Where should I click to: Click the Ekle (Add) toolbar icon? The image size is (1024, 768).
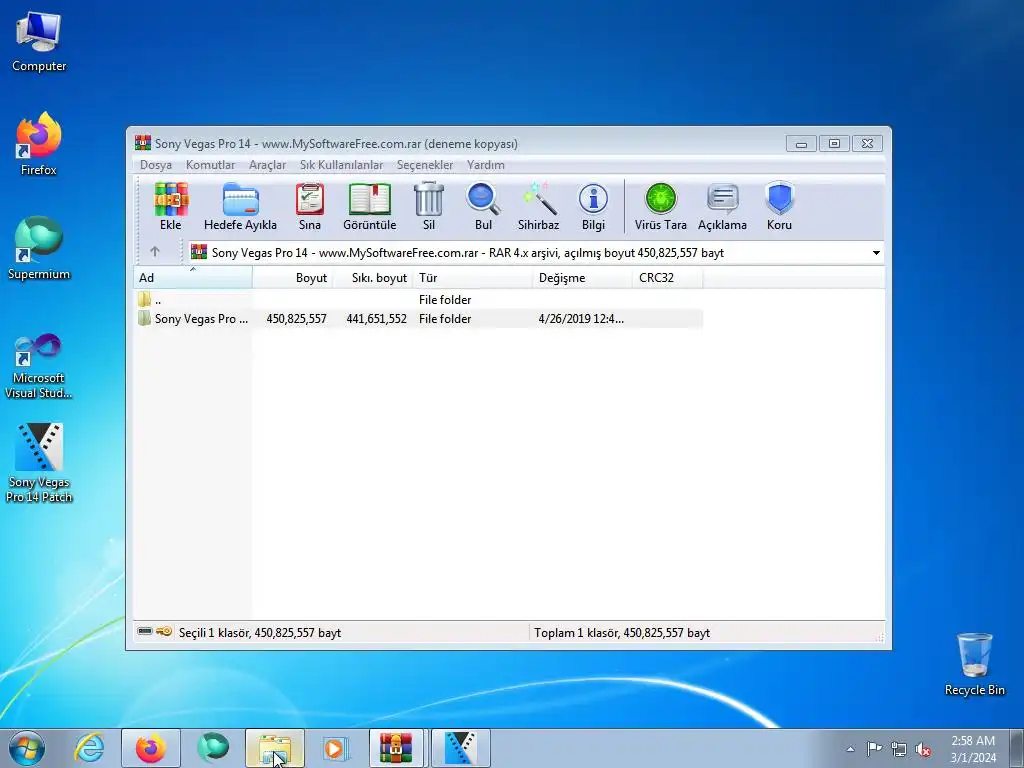[170, 206]
